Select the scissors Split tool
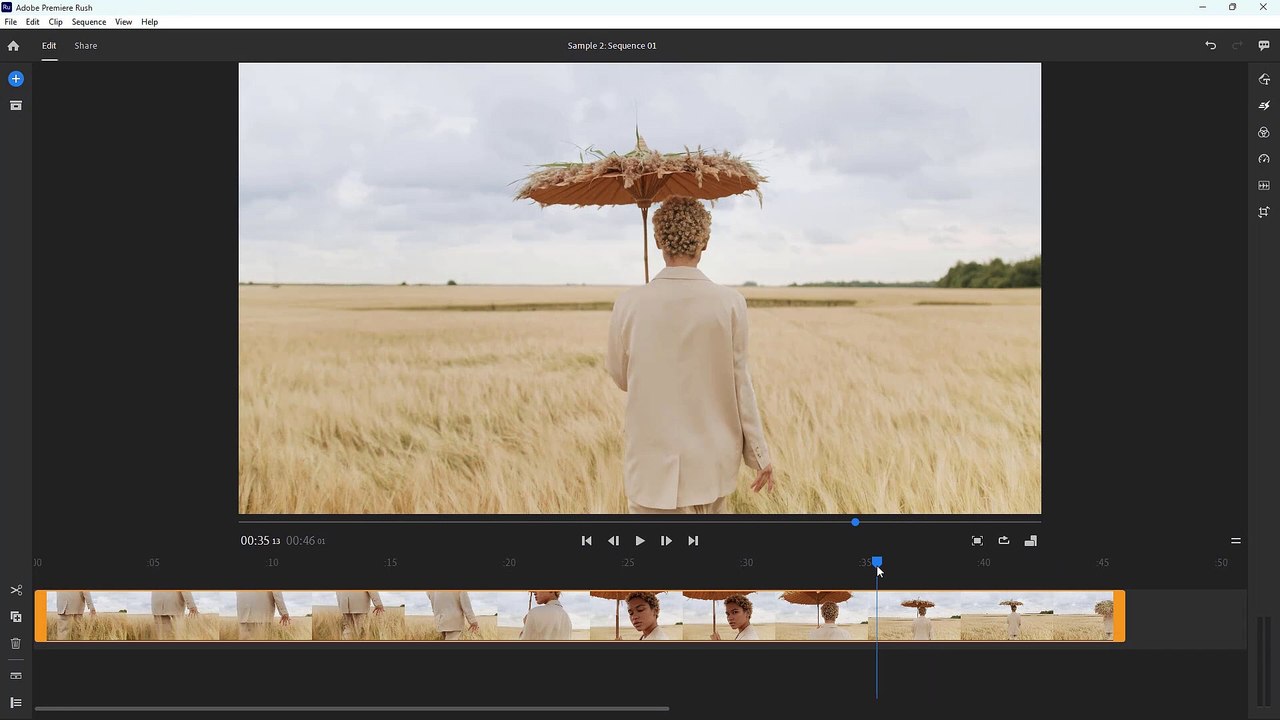The width and height of the screenshot is (1280, 720). pos(16,590)
